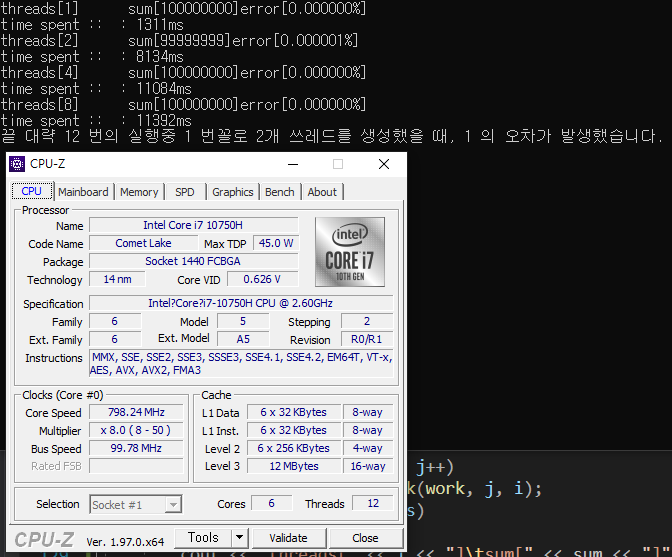Click the L1 Inst. 8-way associativity field
The height and width of the screenshot is (557, 672).
[368, 430]
